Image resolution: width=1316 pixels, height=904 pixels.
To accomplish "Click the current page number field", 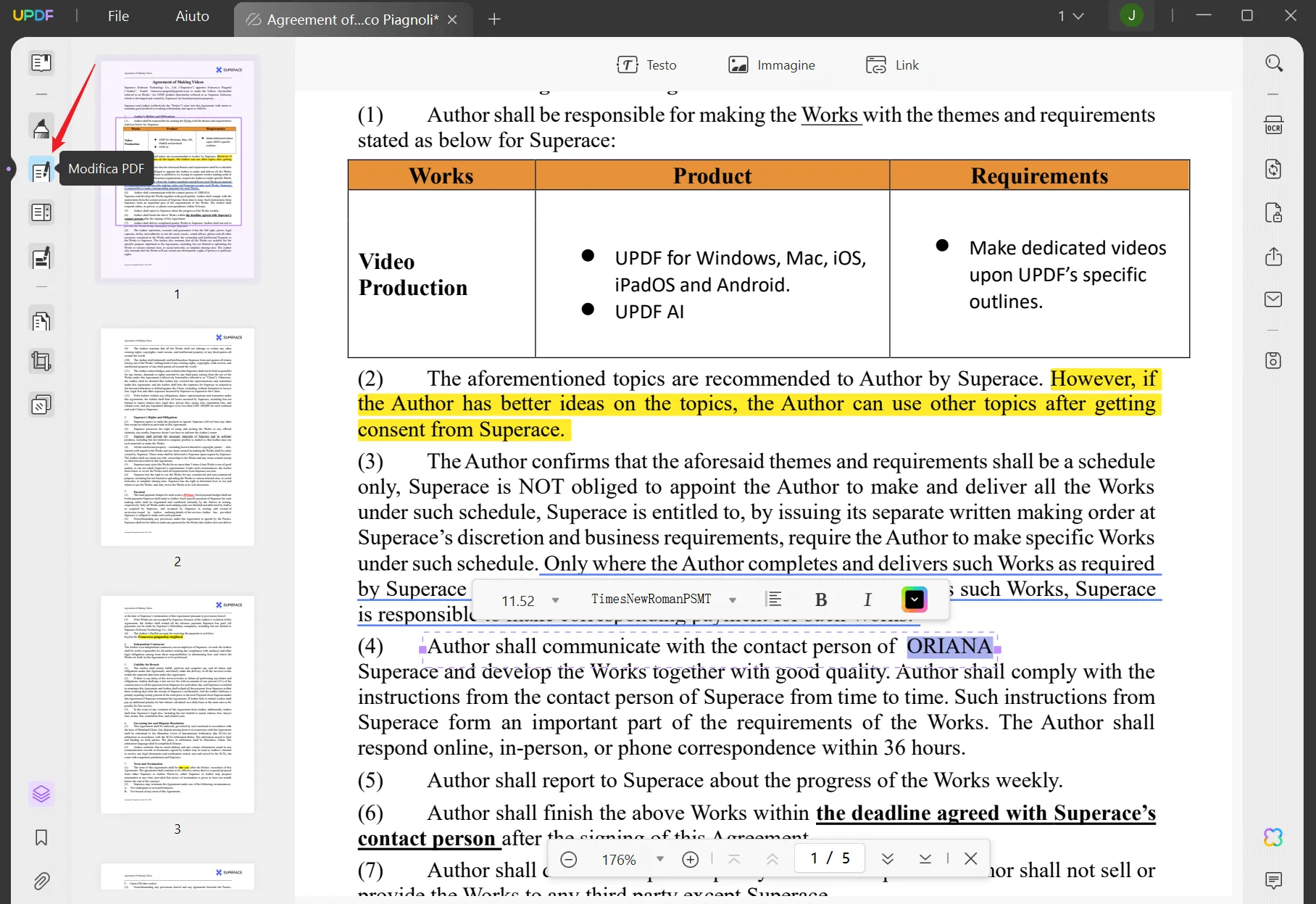I will point(829,858).
